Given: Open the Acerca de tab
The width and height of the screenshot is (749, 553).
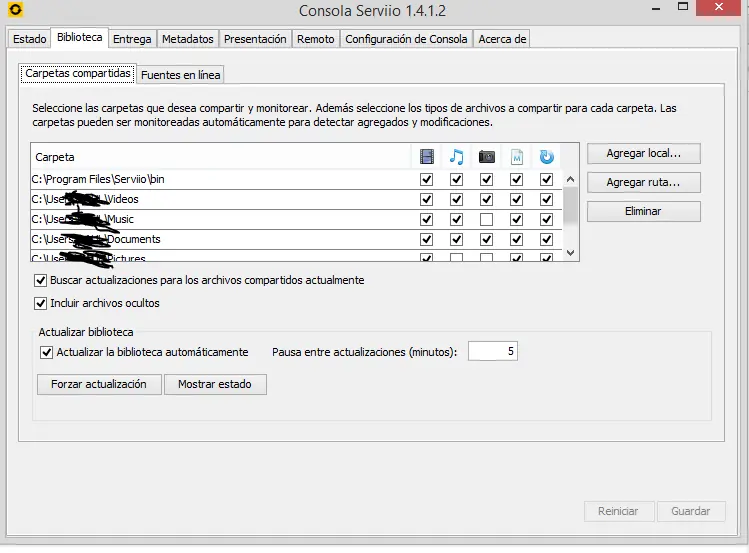Looking at the screenshot, I should pos(503,39).
